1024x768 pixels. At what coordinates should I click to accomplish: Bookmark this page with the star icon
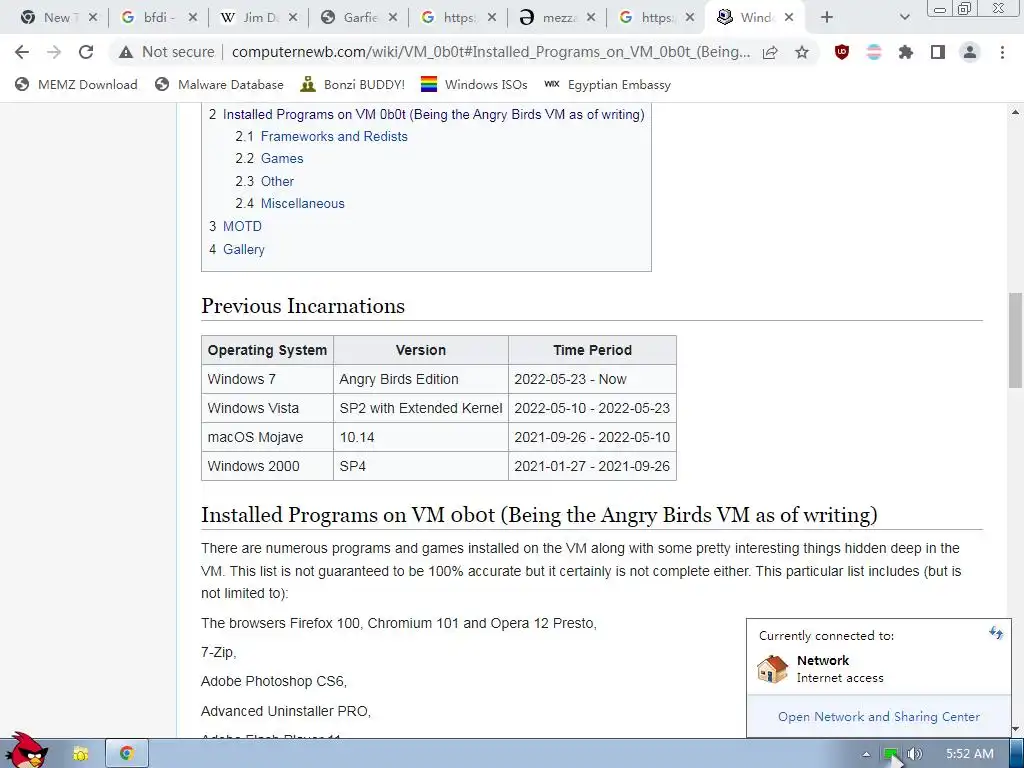tap(802, 52)
